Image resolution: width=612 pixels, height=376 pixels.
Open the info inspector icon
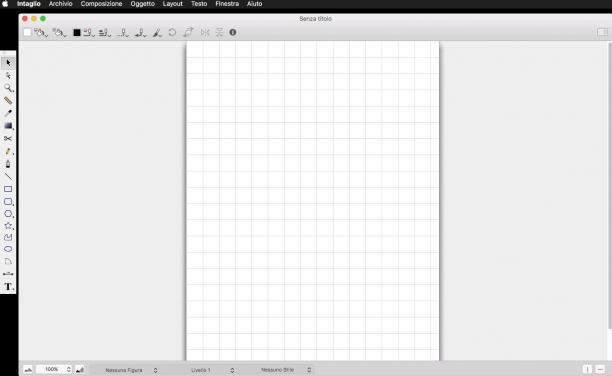click(x=233, y=32)
